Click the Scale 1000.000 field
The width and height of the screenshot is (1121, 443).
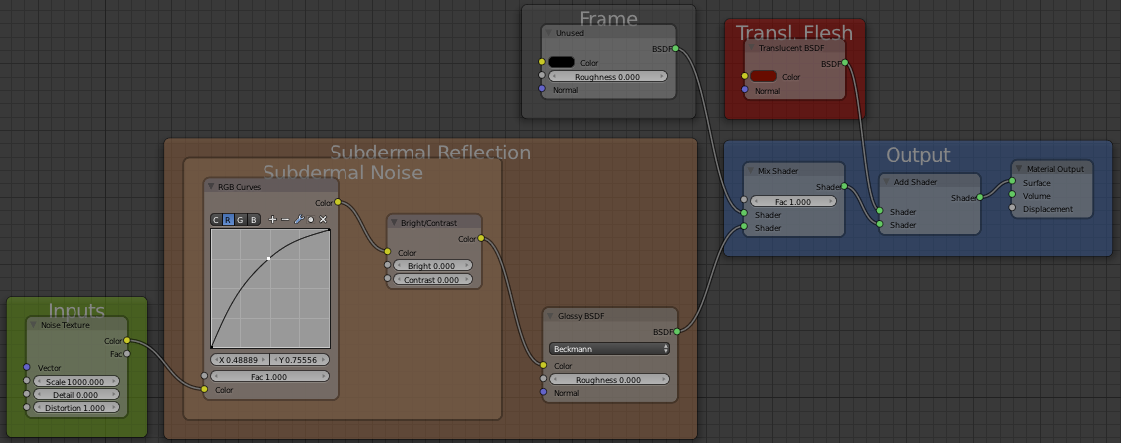[x=75, y=381]
